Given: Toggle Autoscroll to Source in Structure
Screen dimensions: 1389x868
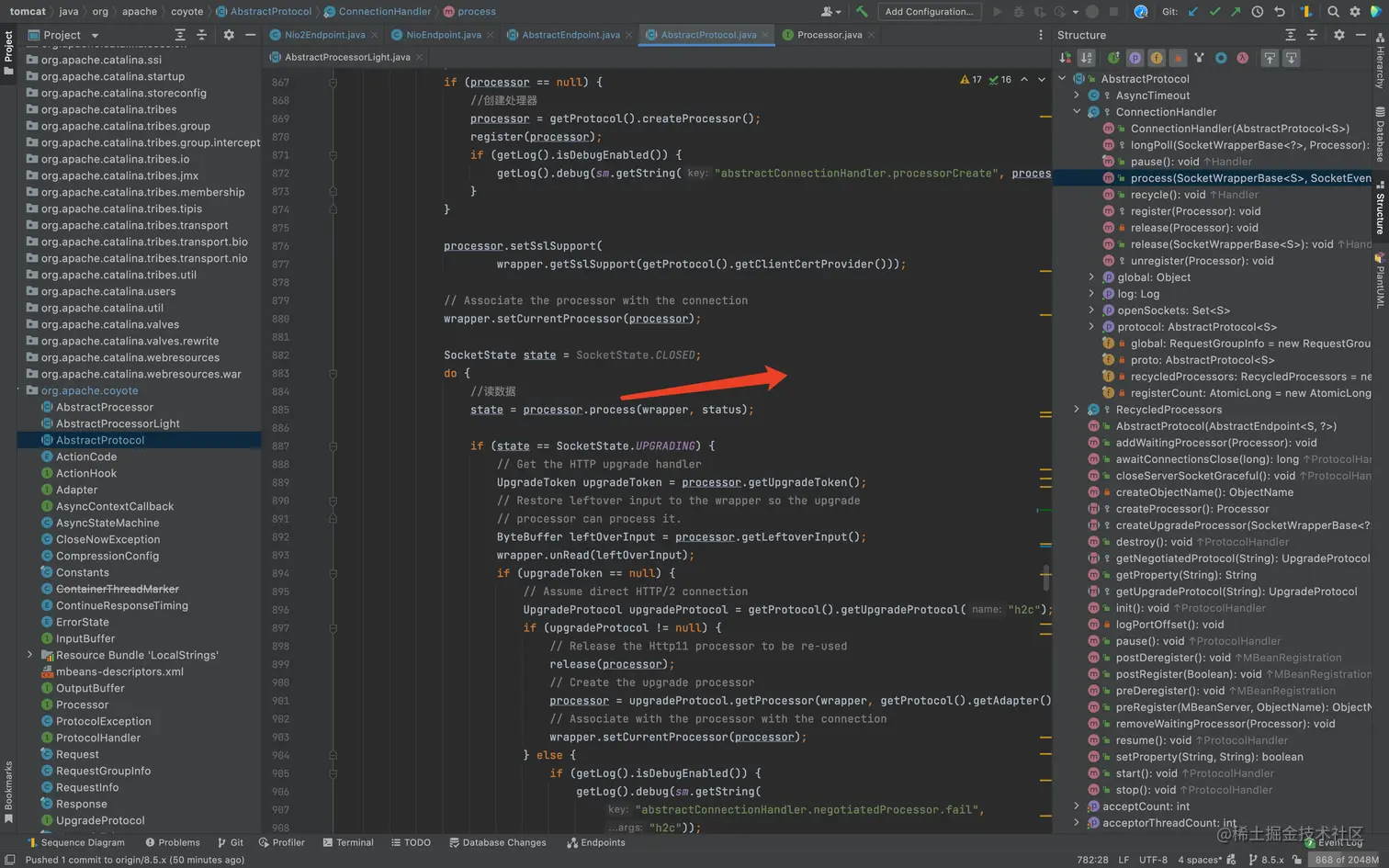Looking at the screenshot, I should 1270,58.
